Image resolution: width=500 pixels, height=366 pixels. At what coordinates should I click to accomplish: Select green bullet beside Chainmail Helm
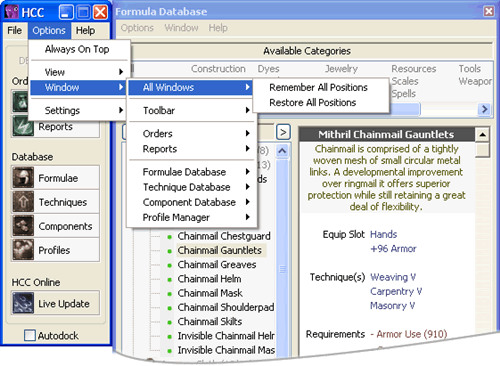[x=170, y=280]
